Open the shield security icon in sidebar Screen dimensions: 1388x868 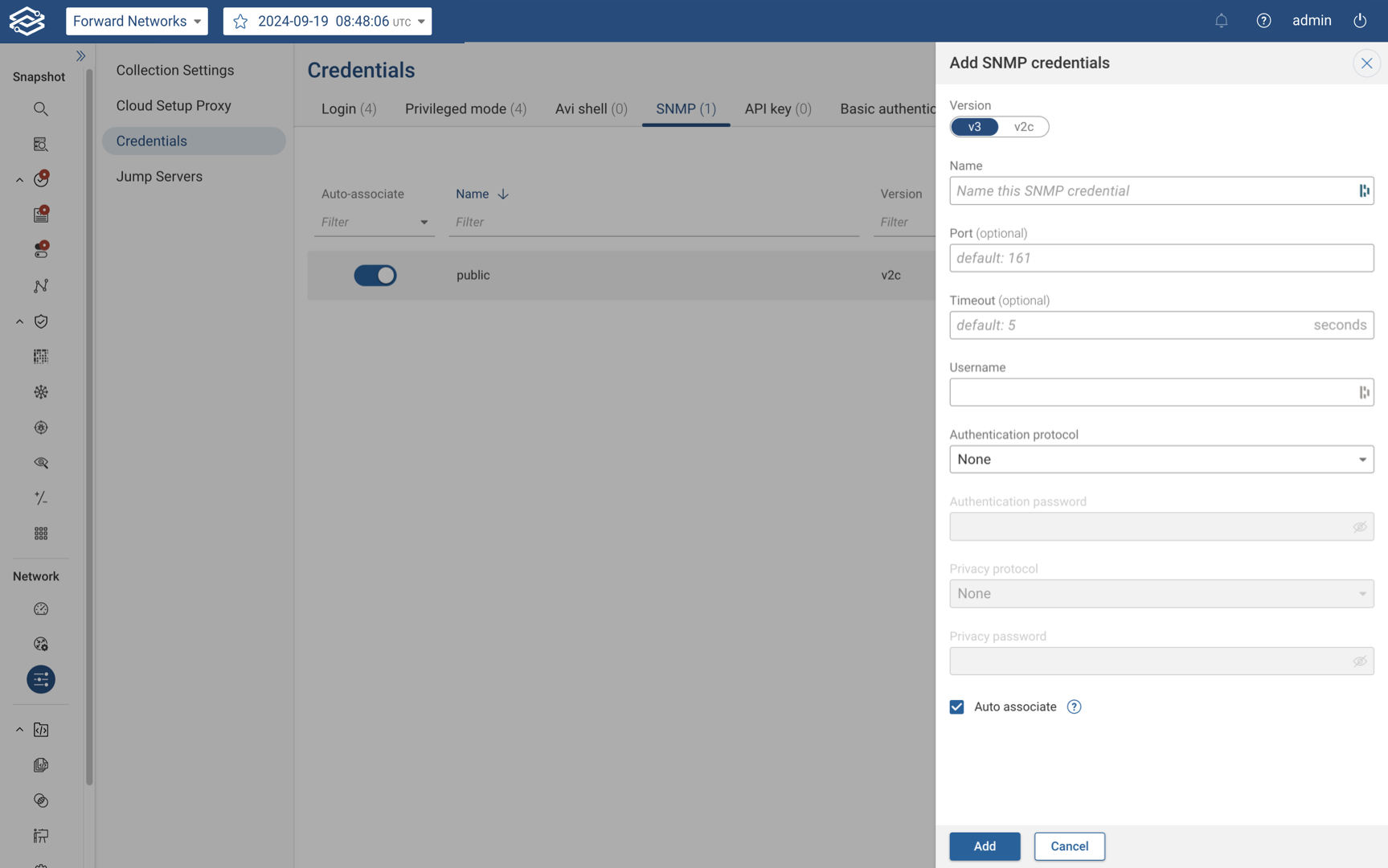coord(41,321)
